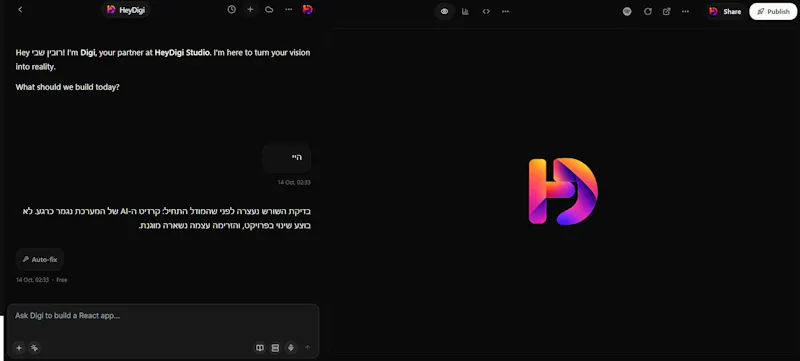
Task: Switch to code view brackets icon
Action: coord(486,11)
